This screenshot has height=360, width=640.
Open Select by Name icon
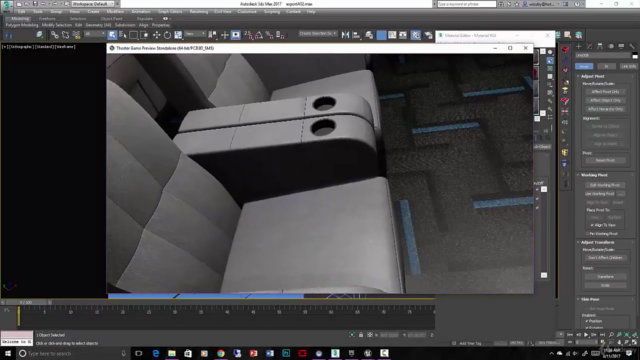coord(123,35)
